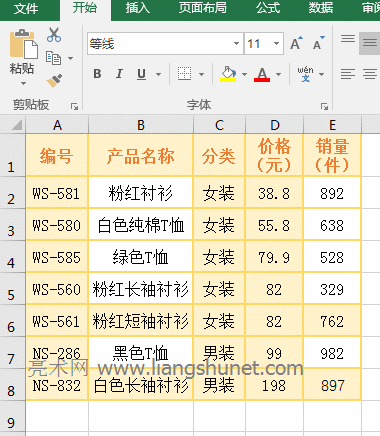
Task: Click top align icon
Action: click(x=348, y=39)
